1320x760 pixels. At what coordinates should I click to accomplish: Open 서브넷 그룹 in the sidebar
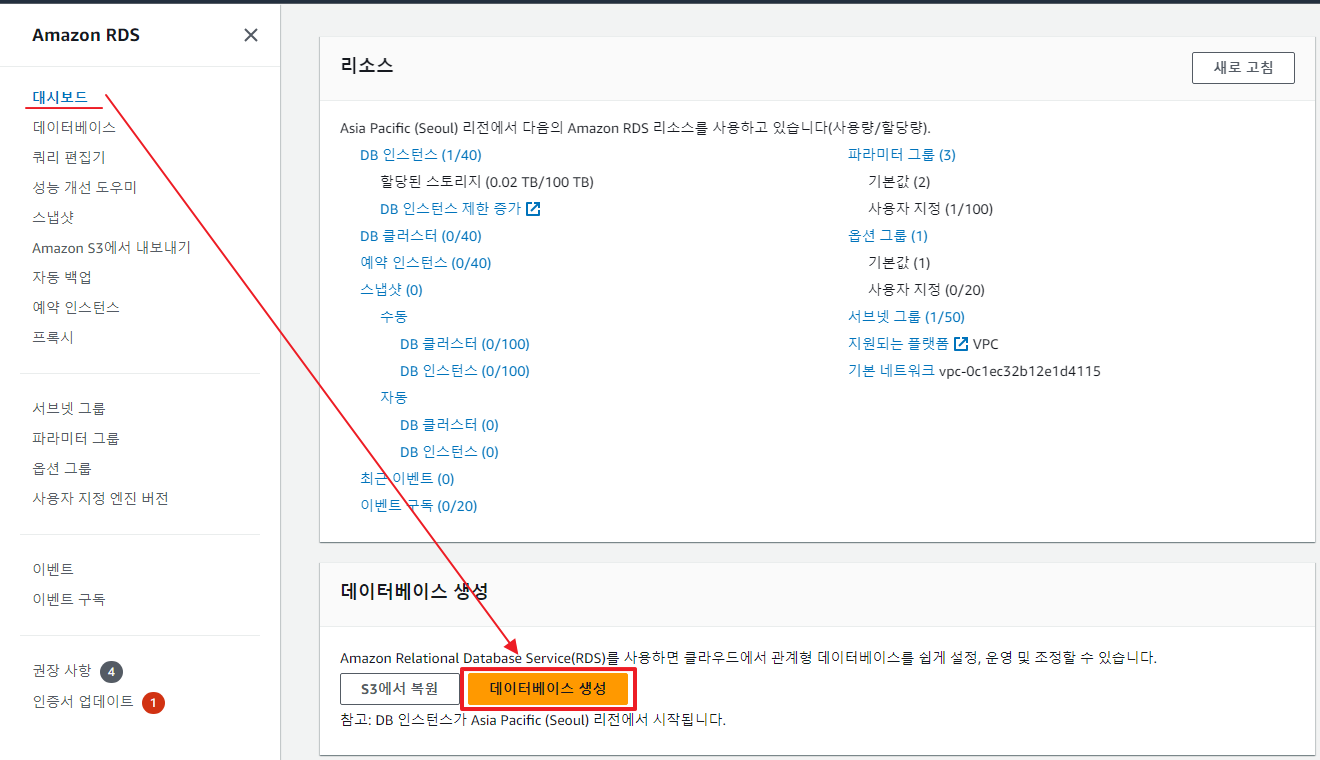69,408
